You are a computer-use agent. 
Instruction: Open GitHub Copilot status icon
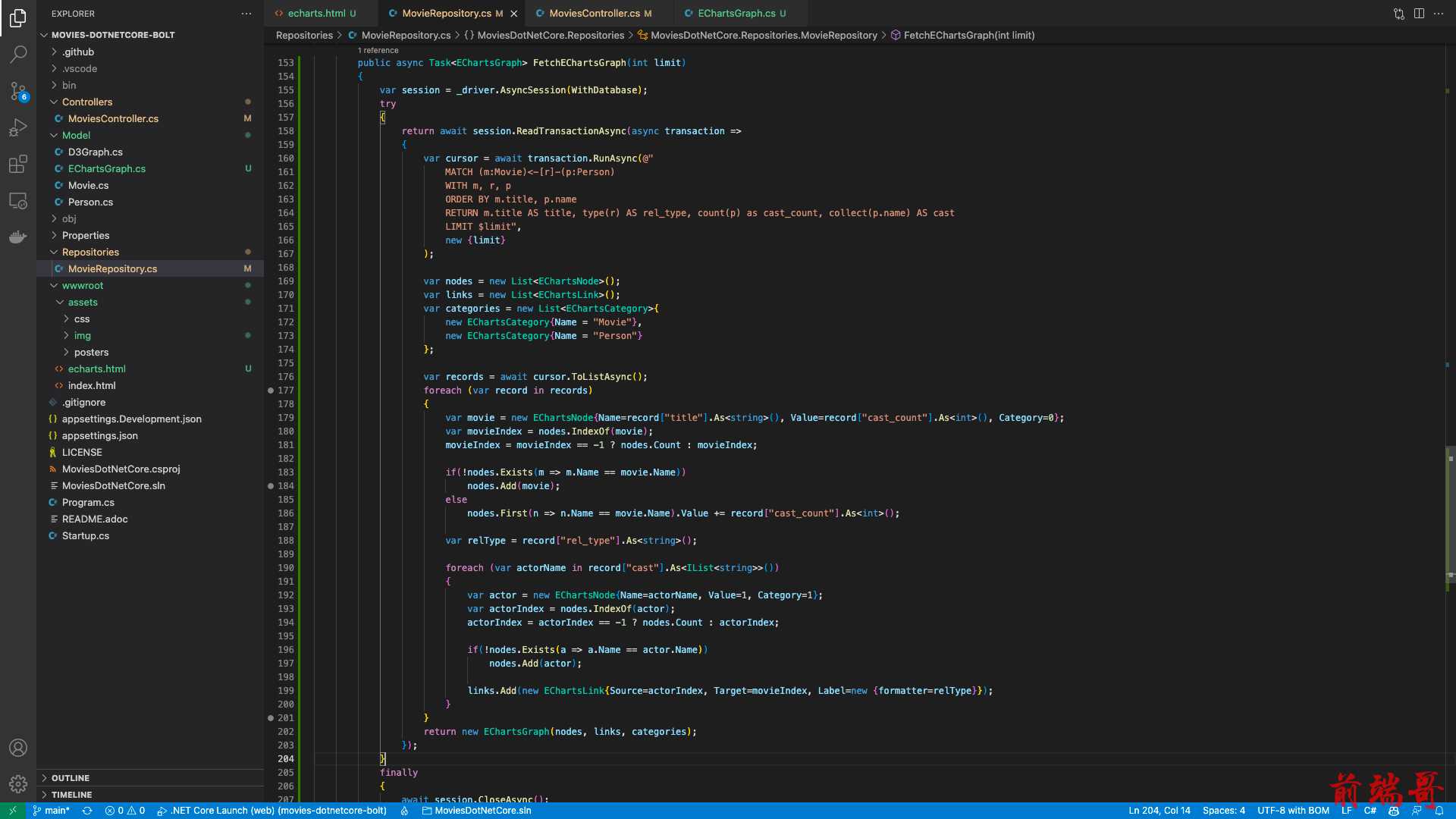pyautogui.click(x=1394, y=811)
